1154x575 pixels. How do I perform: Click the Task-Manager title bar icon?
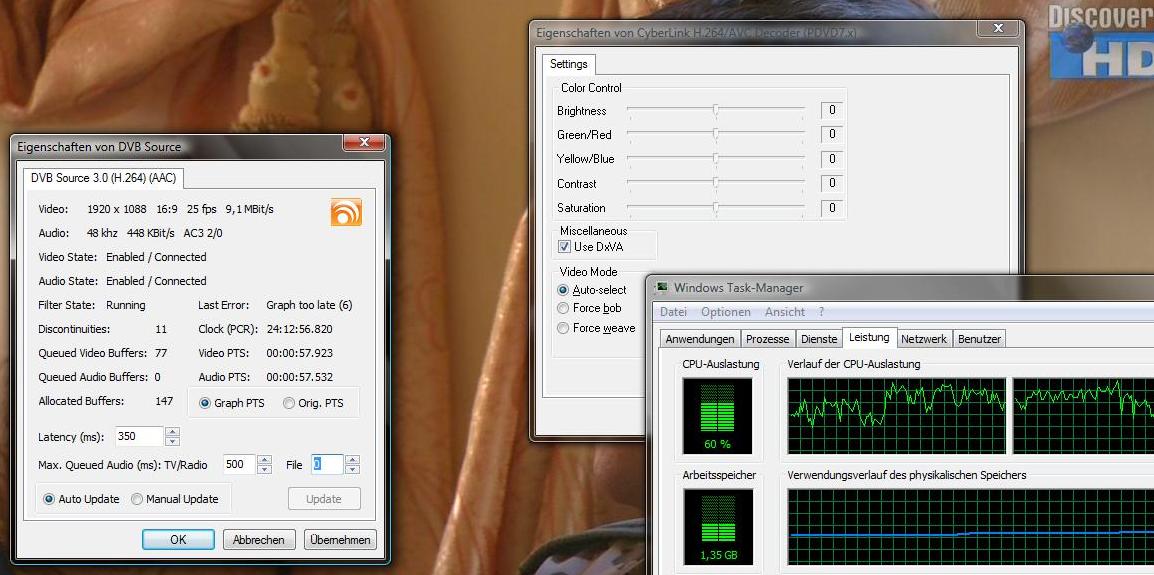tap(662, 288)
